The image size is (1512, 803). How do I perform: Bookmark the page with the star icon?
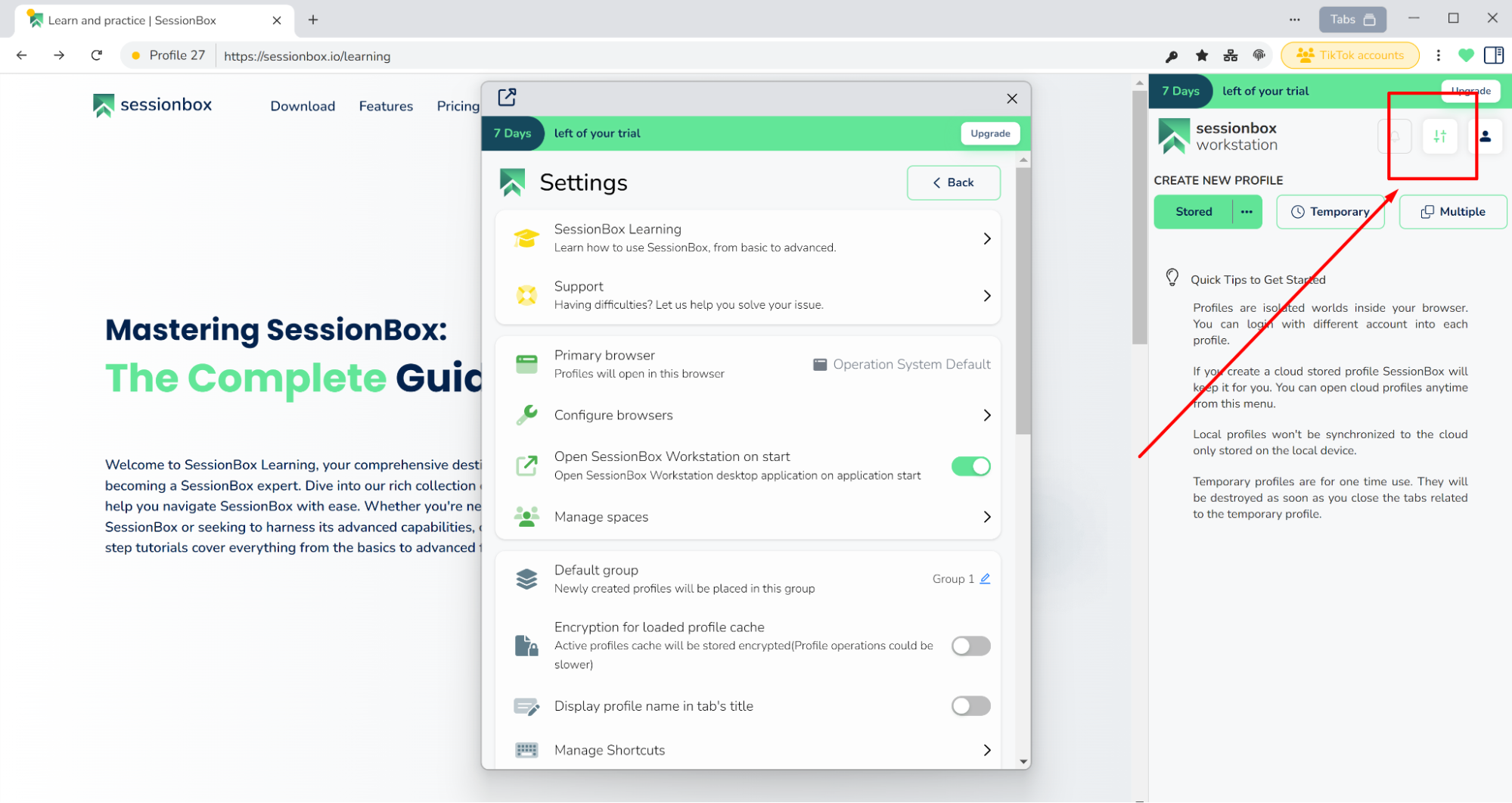point(1201,55)
